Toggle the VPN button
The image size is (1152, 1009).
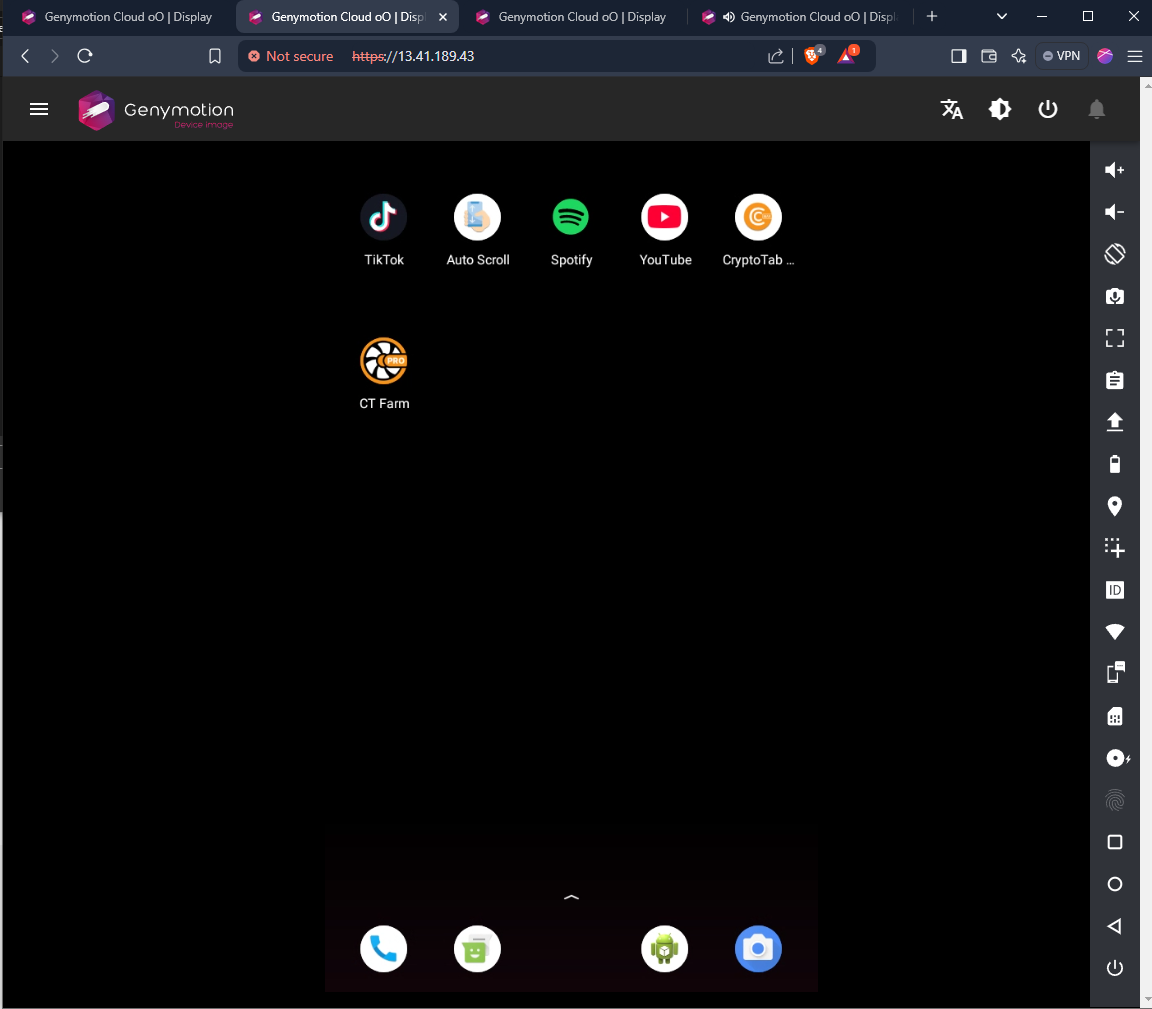click(1061, 56)
